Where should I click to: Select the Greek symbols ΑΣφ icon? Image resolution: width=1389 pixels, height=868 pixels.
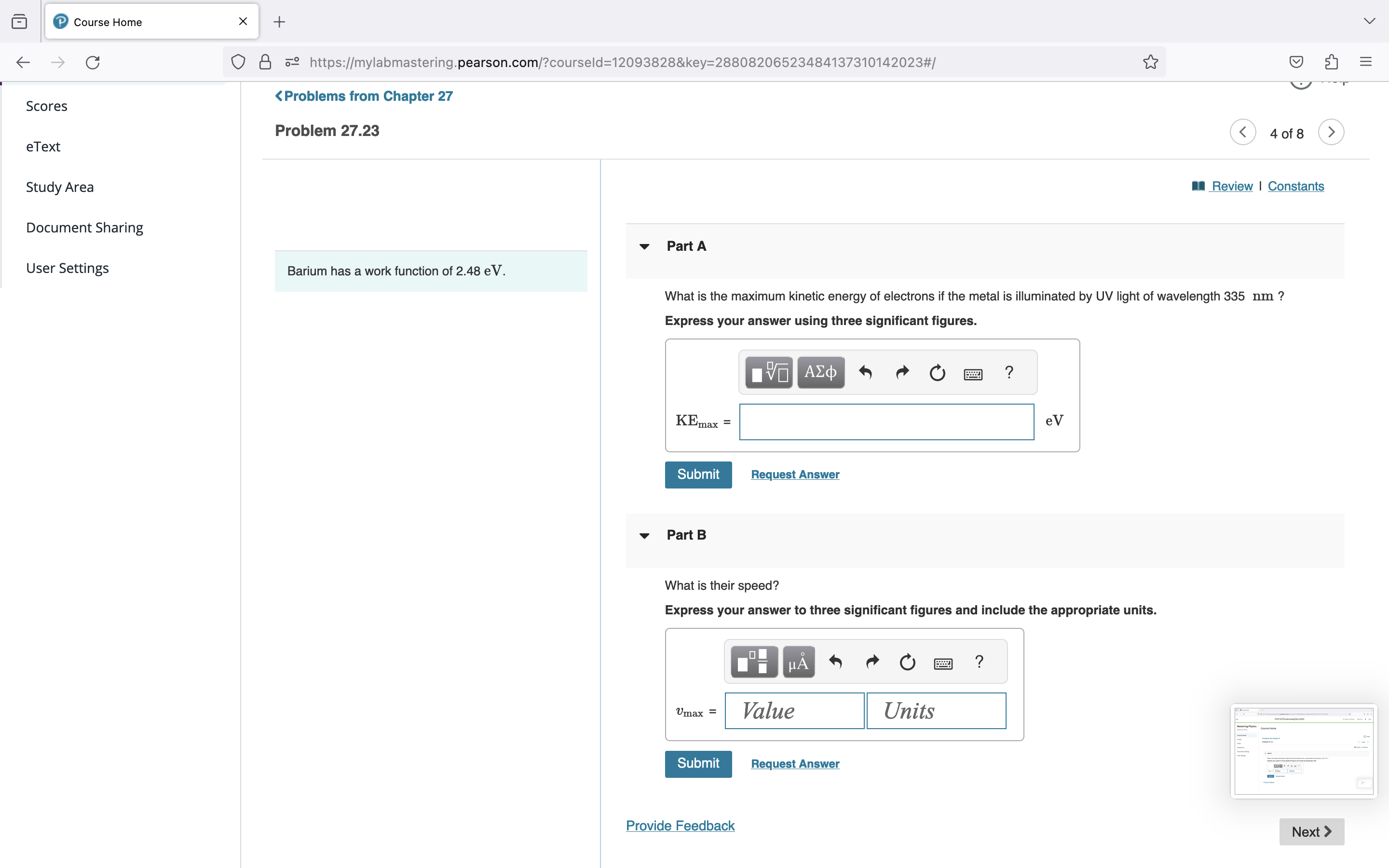(821, 372)
